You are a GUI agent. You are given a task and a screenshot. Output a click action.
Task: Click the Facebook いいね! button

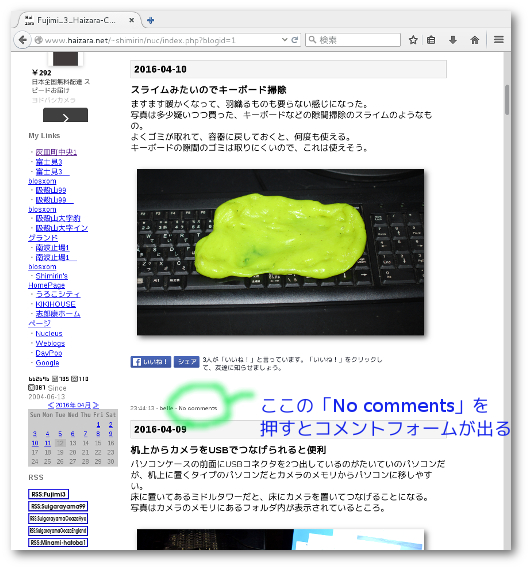[151, 362]
